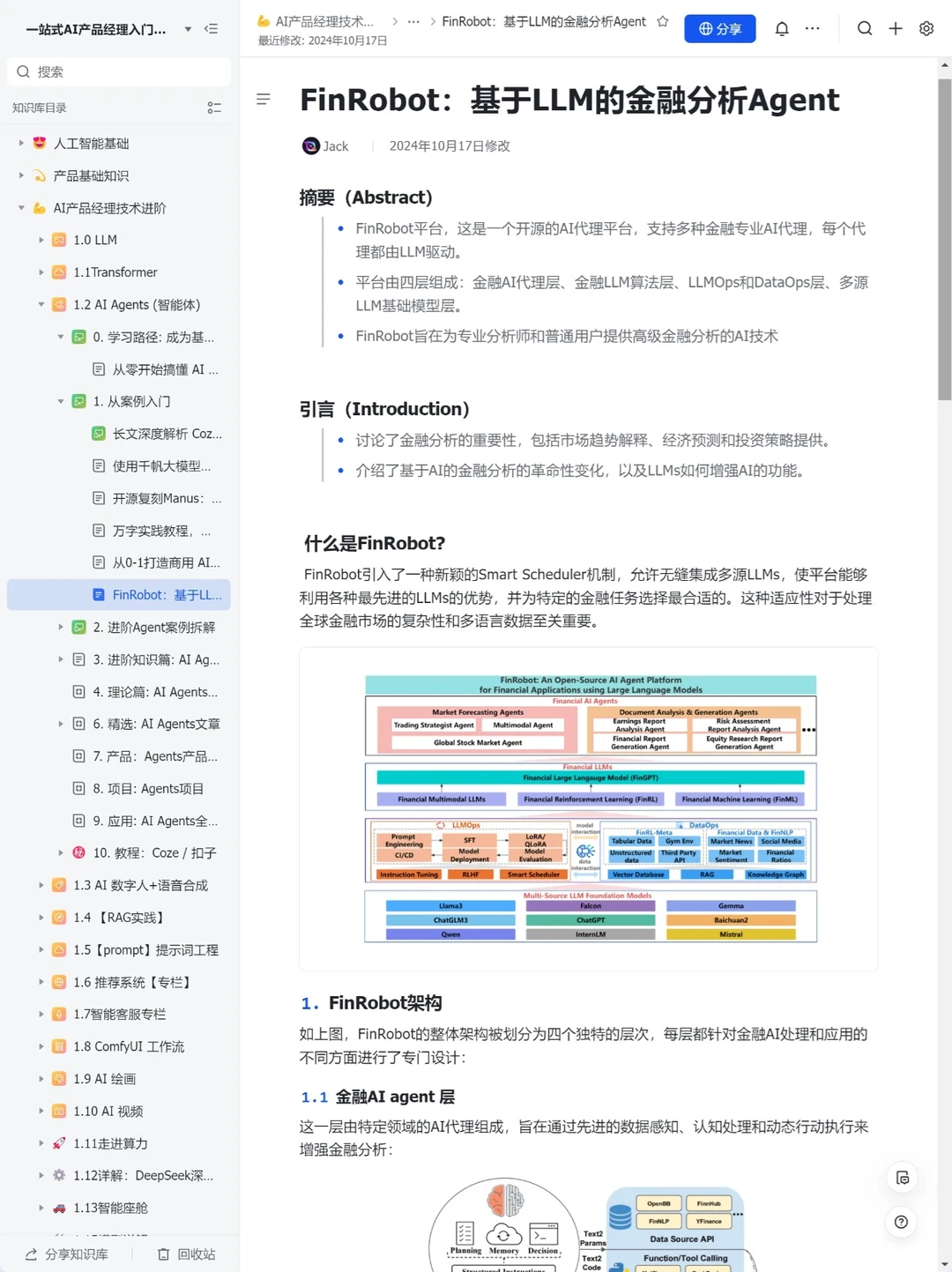Click the 搜索 search input field
This screenshot has width=952, height=1272.
point(118,71)
